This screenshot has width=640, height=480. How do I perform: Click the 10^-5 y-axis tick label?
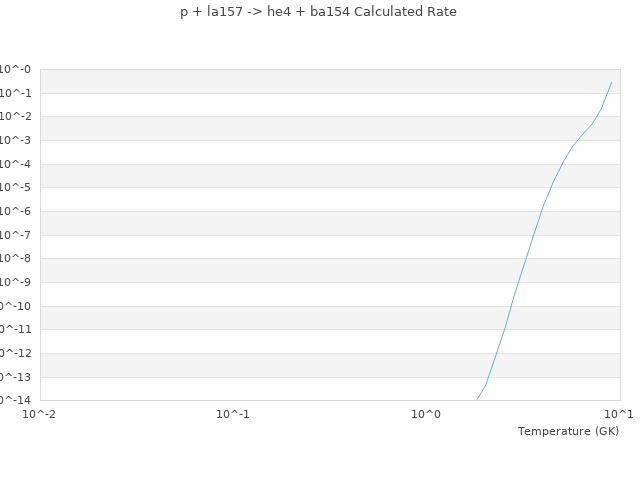pyautogui.click(x=15, y=188)
